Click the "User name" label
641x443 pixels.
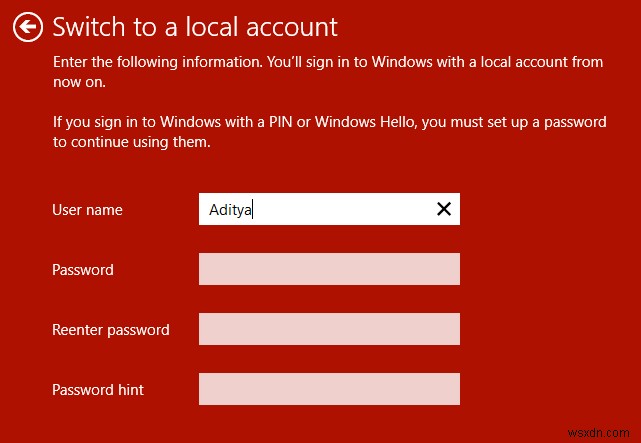tap(87, 210)
